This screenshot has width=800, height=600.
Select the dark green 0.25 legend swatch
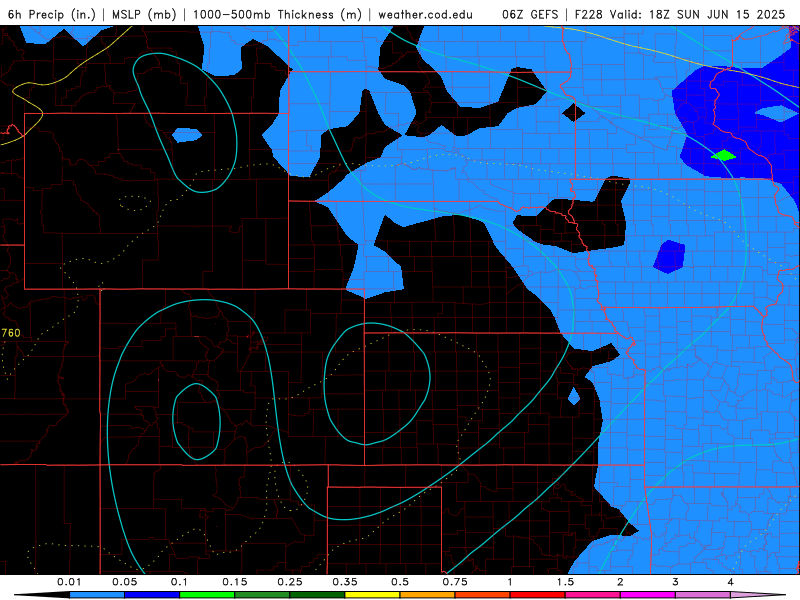point(317,595)
